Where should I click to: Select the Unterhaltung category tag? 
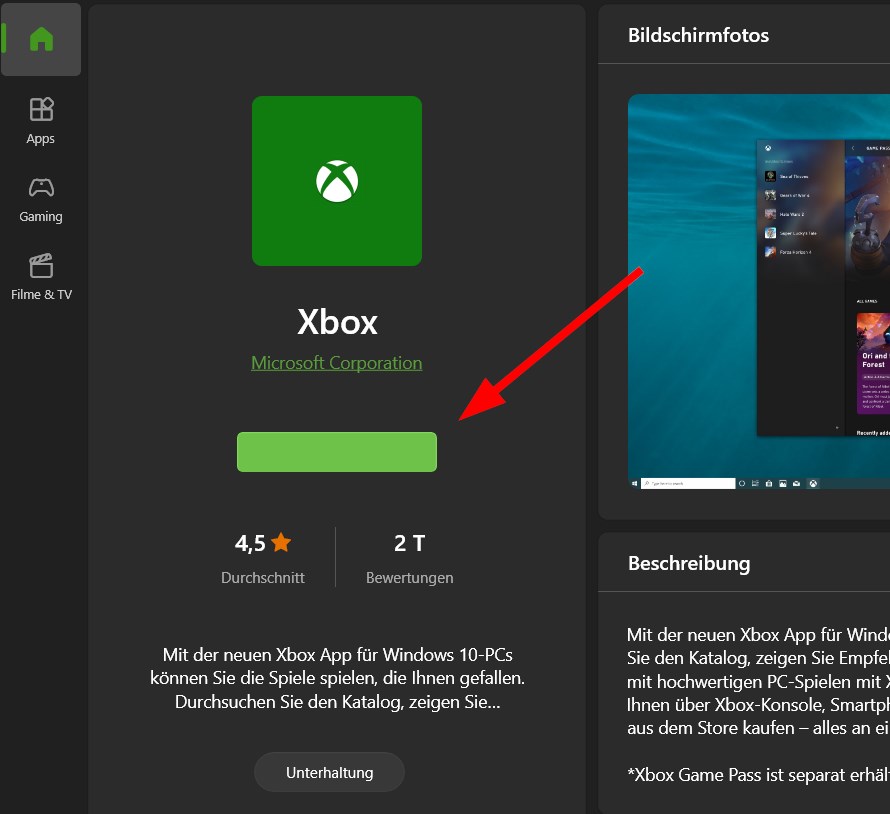tap(329, 772)
